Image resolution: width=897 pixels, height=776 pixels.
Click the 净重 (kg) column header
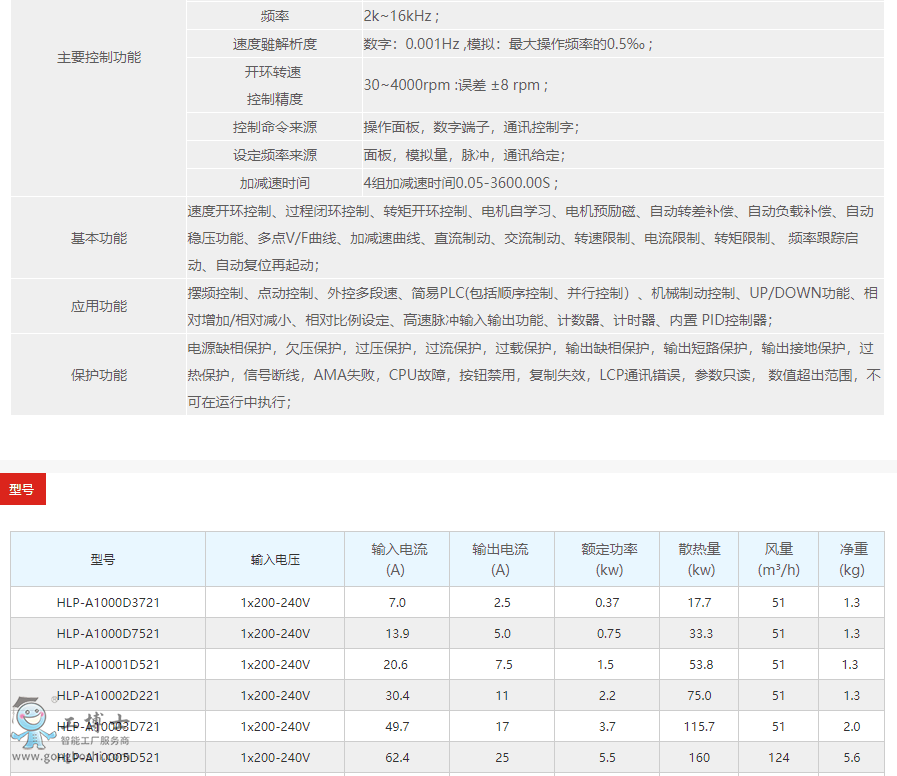(x=852, y=559)
